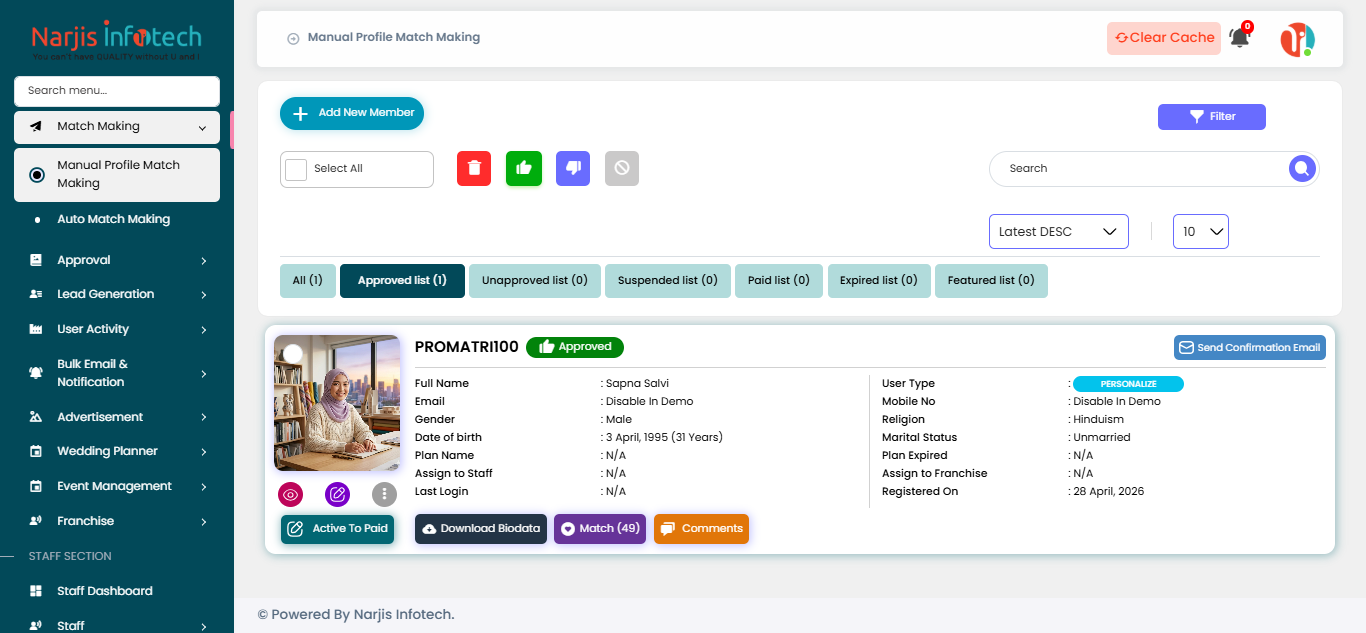
Task: Click the Match (49) button
Action: pyautogui.click(x=600, y=529)
